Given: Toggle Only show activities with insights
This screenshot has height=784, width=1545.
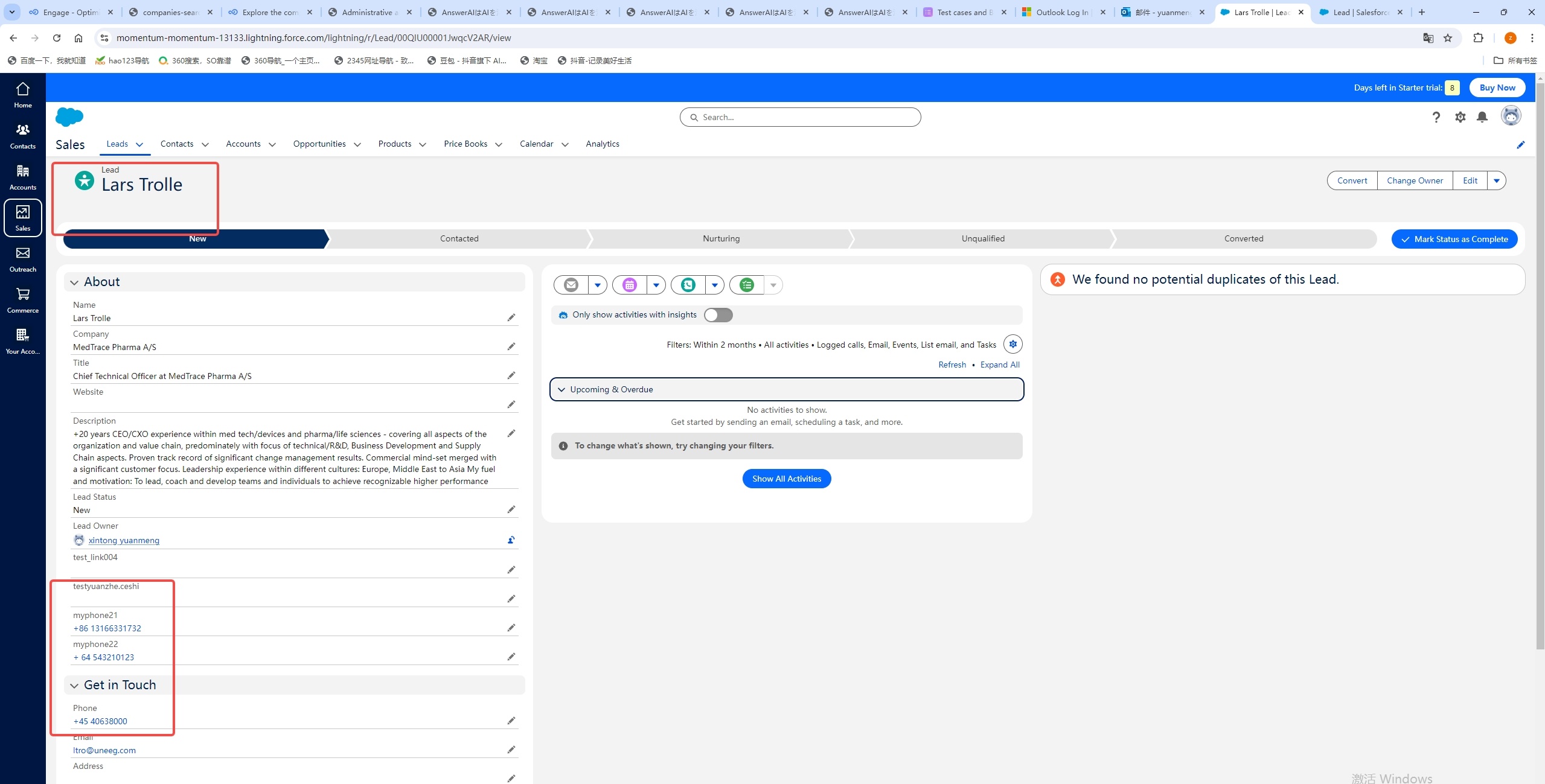Looking at the screenshot, I should [x=718, y=315].
